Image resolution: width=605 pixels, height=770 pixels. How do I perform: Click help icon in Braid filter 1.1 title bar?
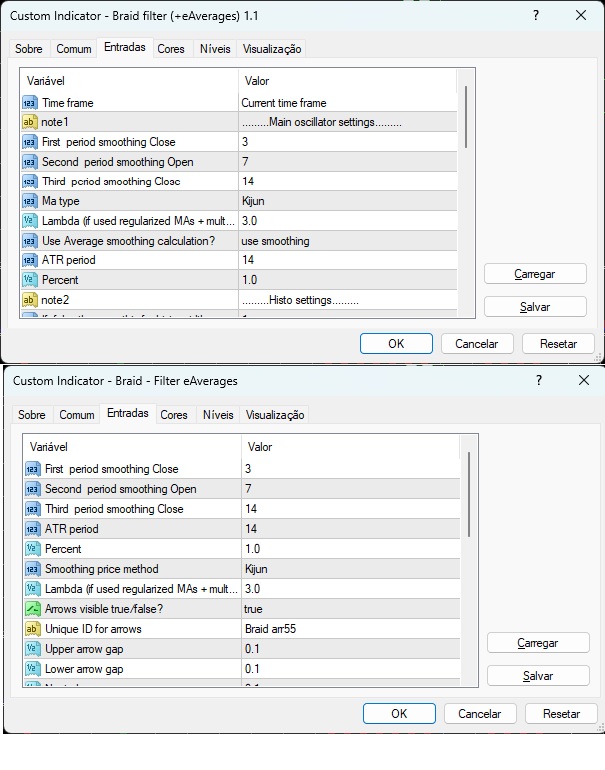tap(538, 16)
